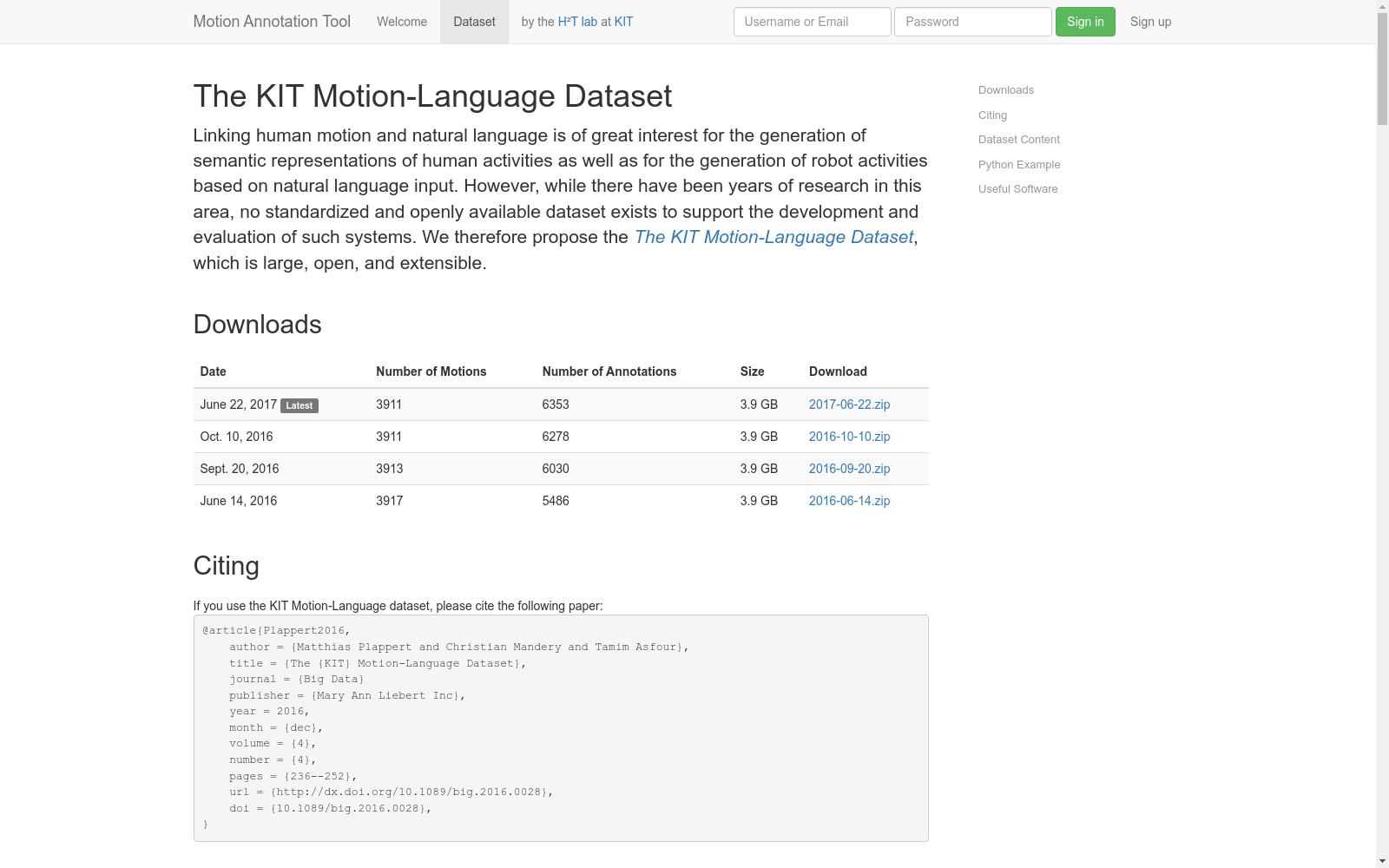Viewport: 1389px width, 868px height.
Task: Focus the Username or Email field
Action: click(x=812, y=22)
